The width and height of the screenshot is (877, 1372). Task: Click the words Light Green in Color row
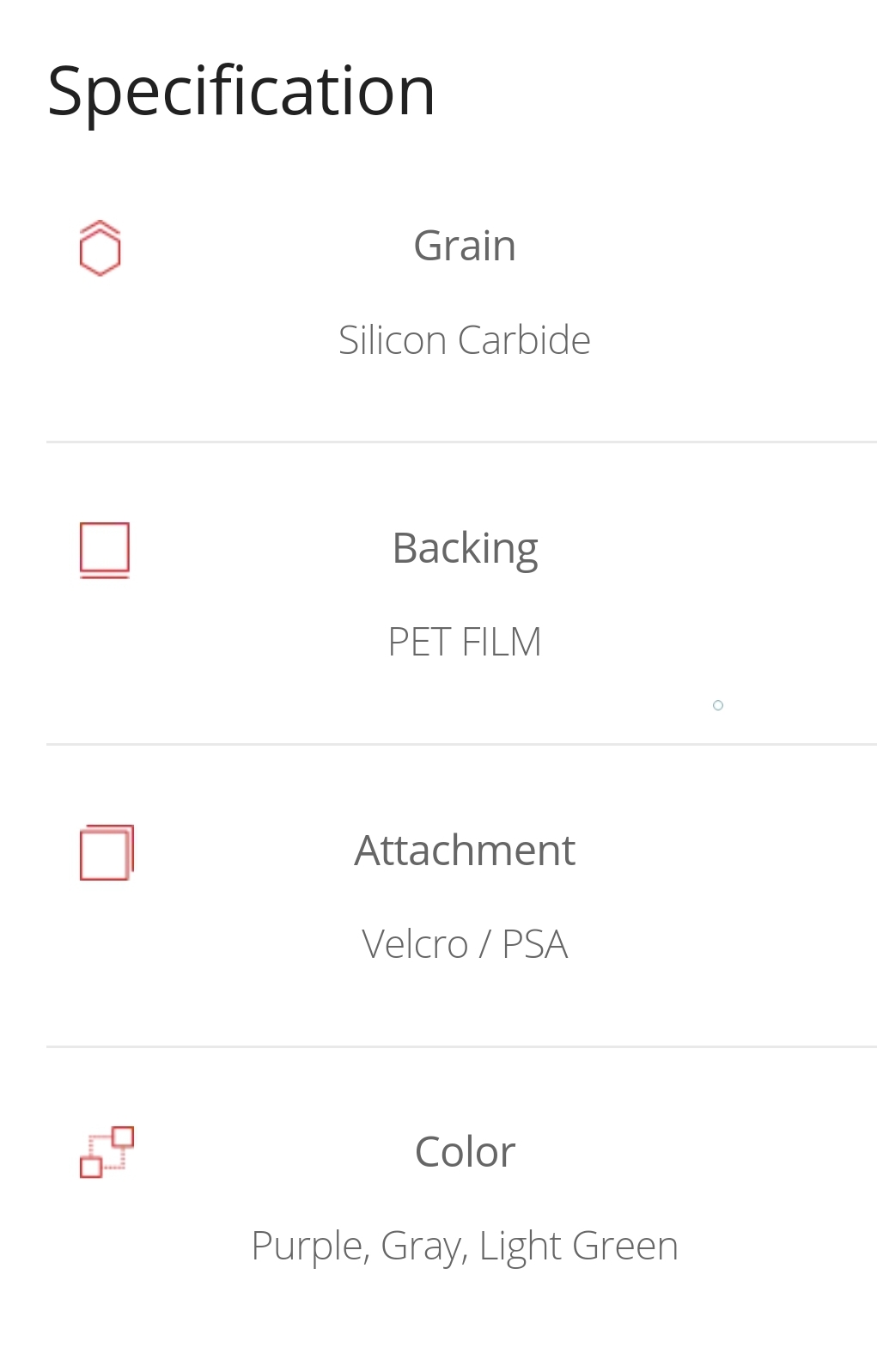[579, 1247]
